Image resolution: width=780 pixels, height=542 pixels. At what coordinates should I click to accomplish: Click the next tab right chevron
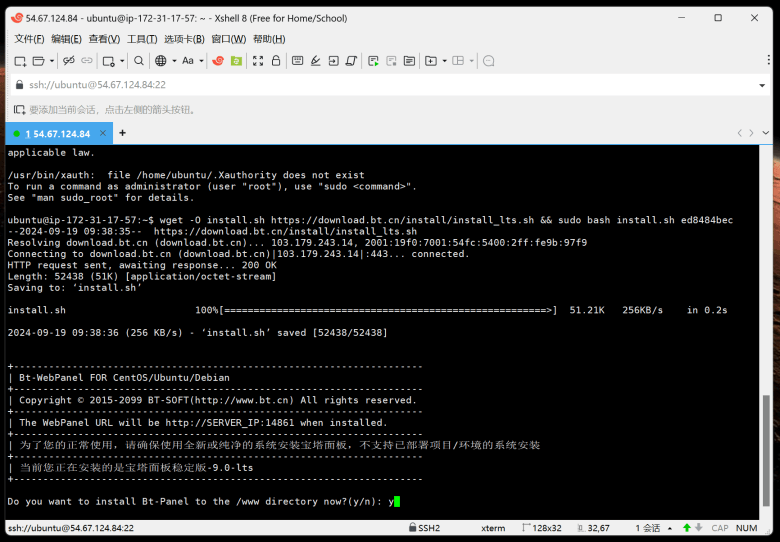point(751,133)
